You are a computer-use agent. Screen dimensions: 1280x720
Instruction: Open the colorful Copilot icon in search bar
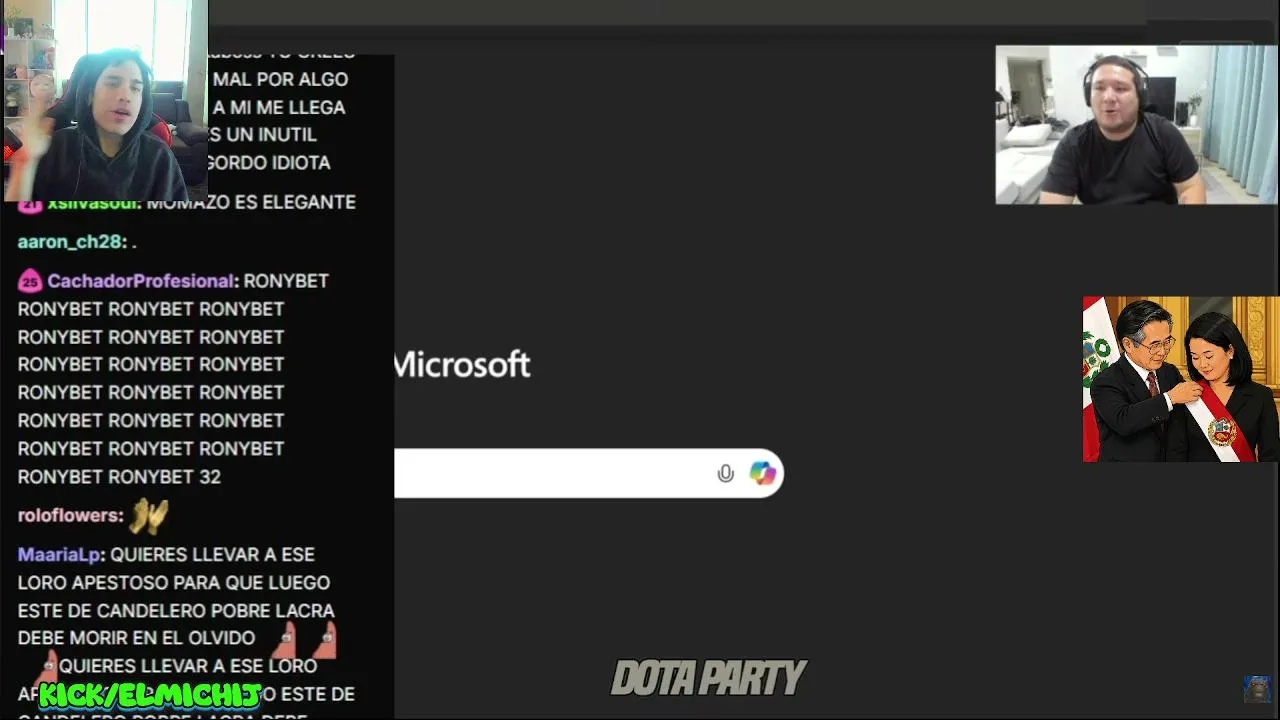coord(763,473)
